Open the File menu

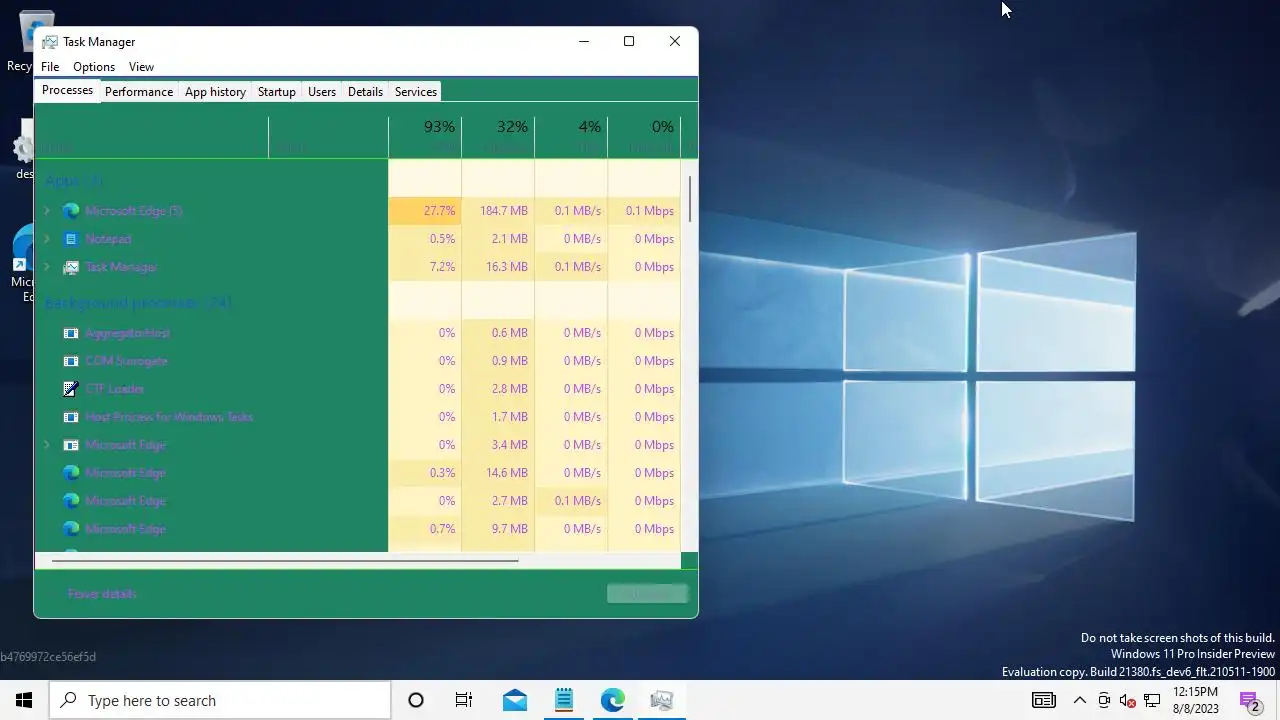coord(50,67)
